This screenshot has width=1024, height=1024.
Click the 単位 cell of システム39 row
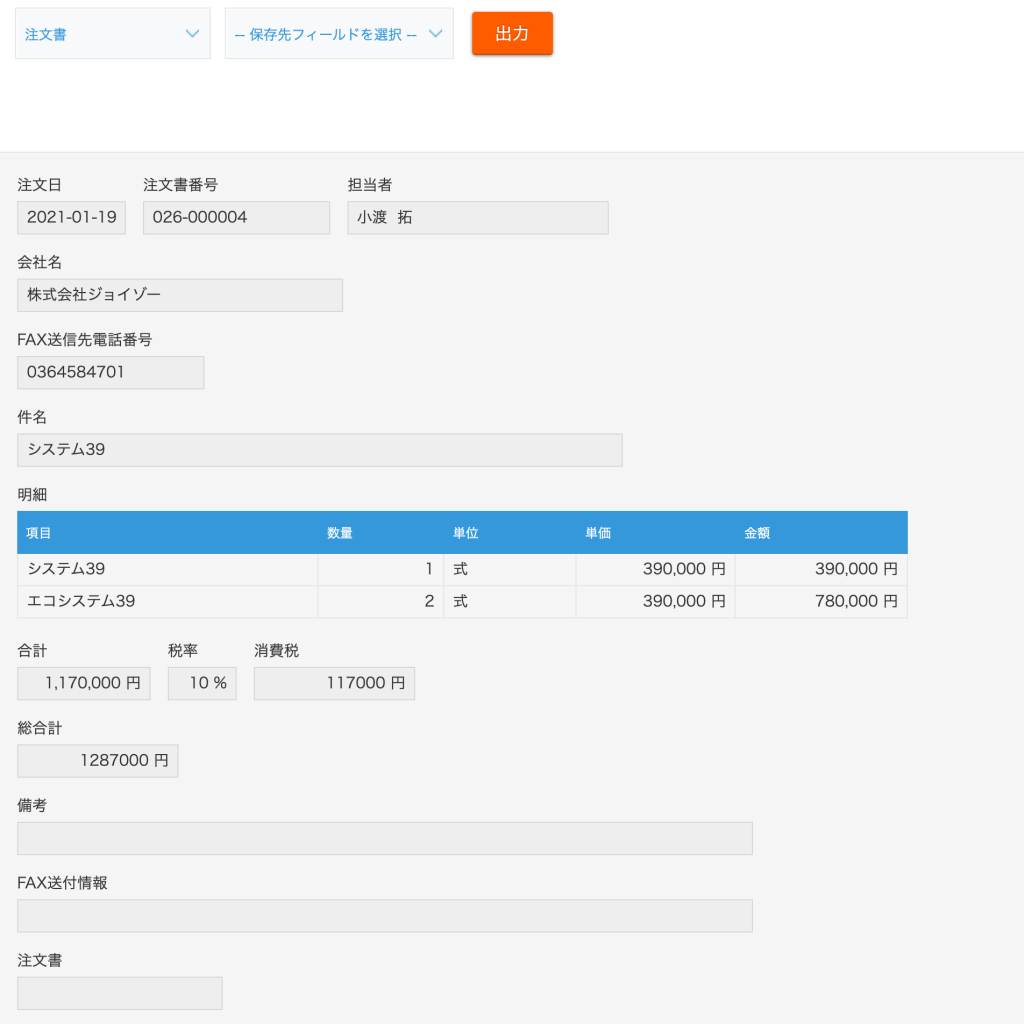(x=510, y=569)
